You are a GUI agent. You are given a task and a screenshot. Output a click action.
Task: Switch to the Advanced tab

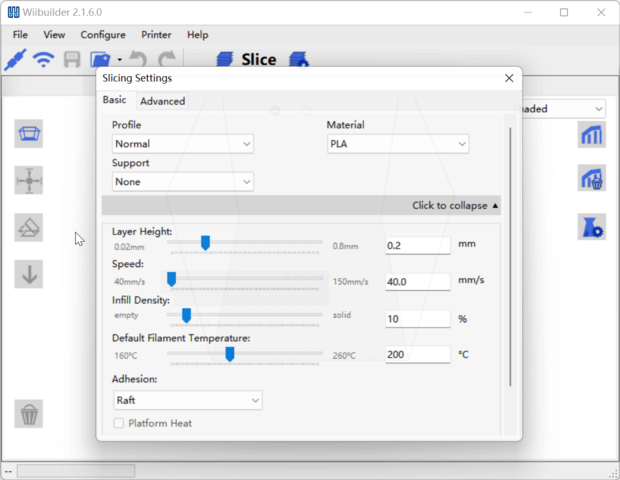pos(162,101)
